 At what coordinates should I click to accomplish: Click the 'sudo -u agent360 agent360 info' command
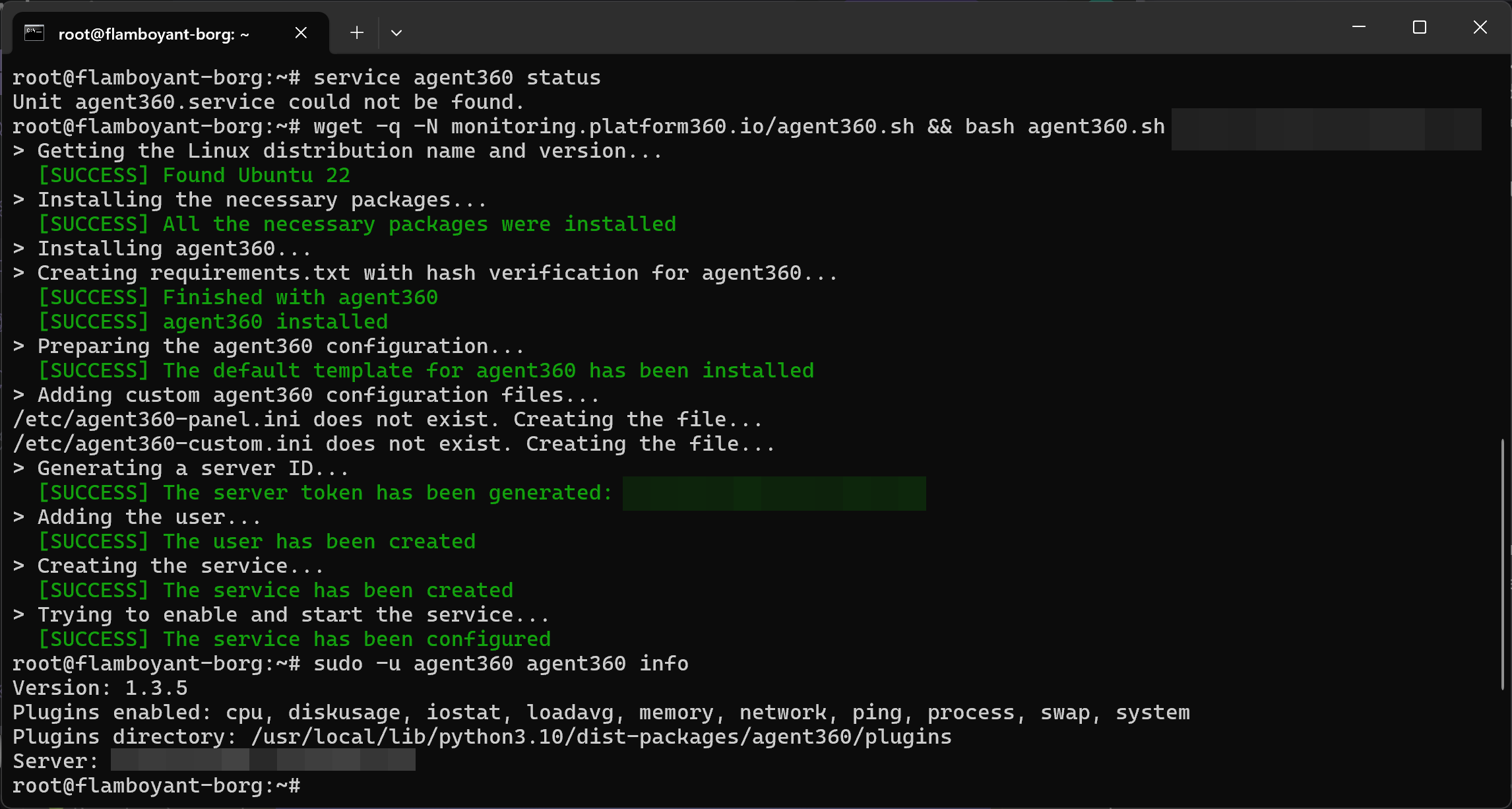point(501,664)
